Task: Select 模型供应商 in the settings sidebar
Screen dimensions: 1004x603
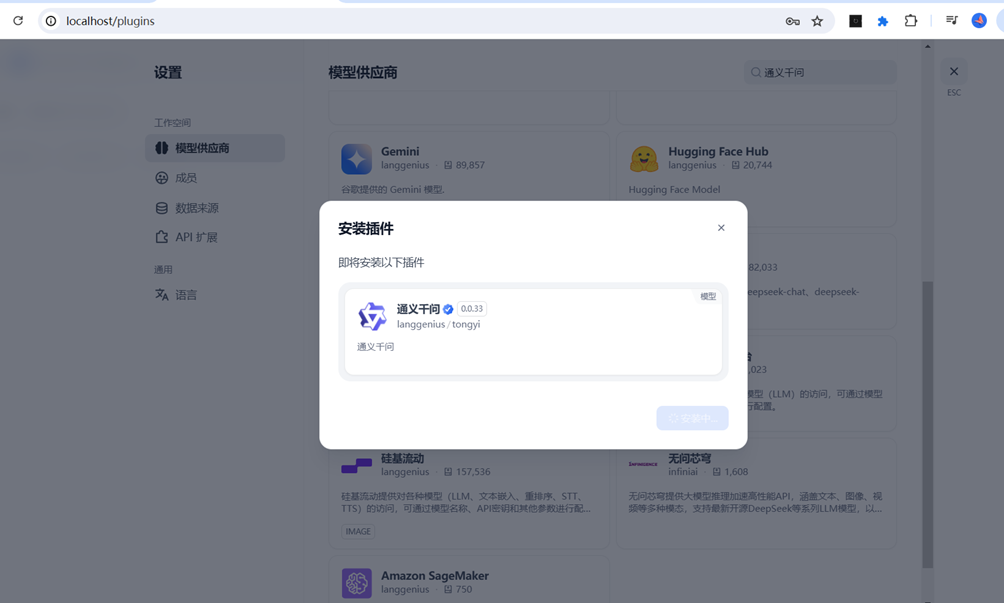Action: [x=215, y=148]
